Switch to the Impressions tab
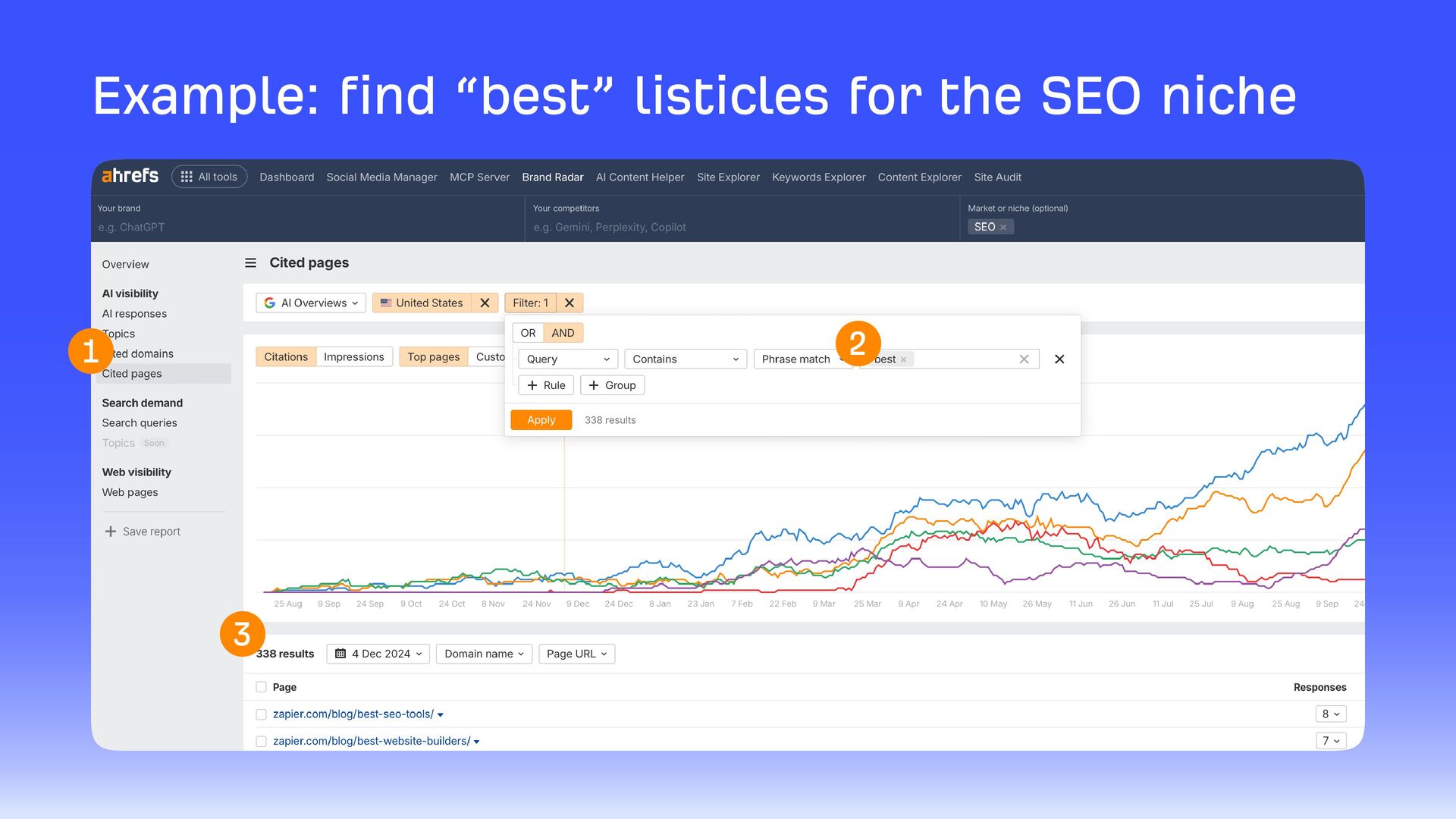Image resolution: width=1456 pixels, height=819 pixels. pos(353,356)
